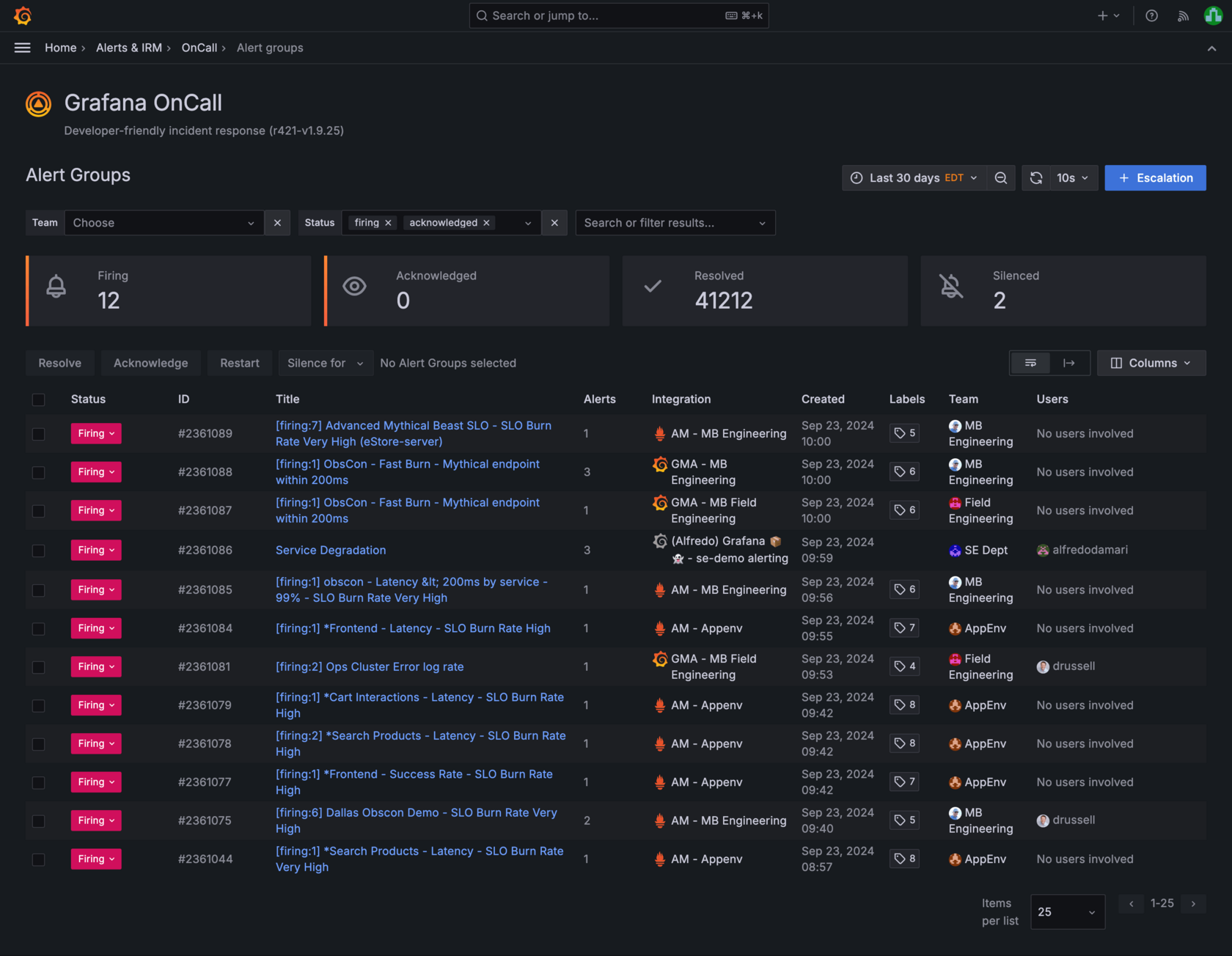Select checkbox for alert #2361075
This screenshot has height=956, width=1232.
click(x=39, y=821)
